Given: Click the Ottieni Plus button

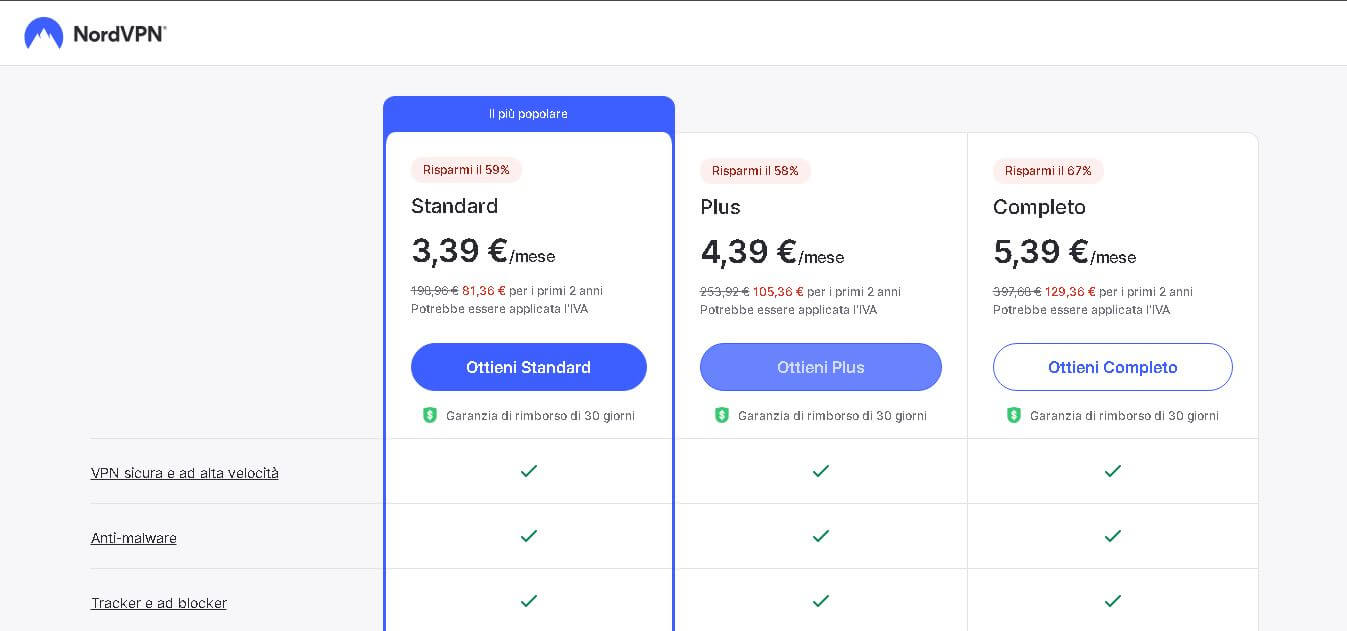Looking at the screenshot, I should pyautogui.click(x=820, y=367).
